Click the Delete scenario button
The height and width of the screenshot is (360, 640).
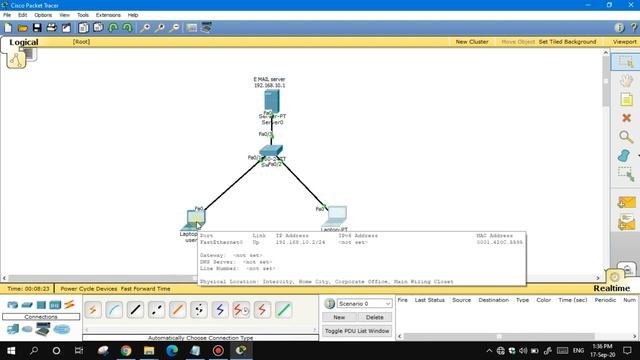click(374, 317)
